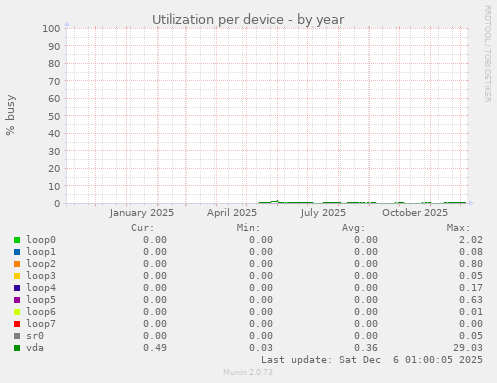Click the vda green line on the graph
The image size is (497, 383).
point(362,202)
